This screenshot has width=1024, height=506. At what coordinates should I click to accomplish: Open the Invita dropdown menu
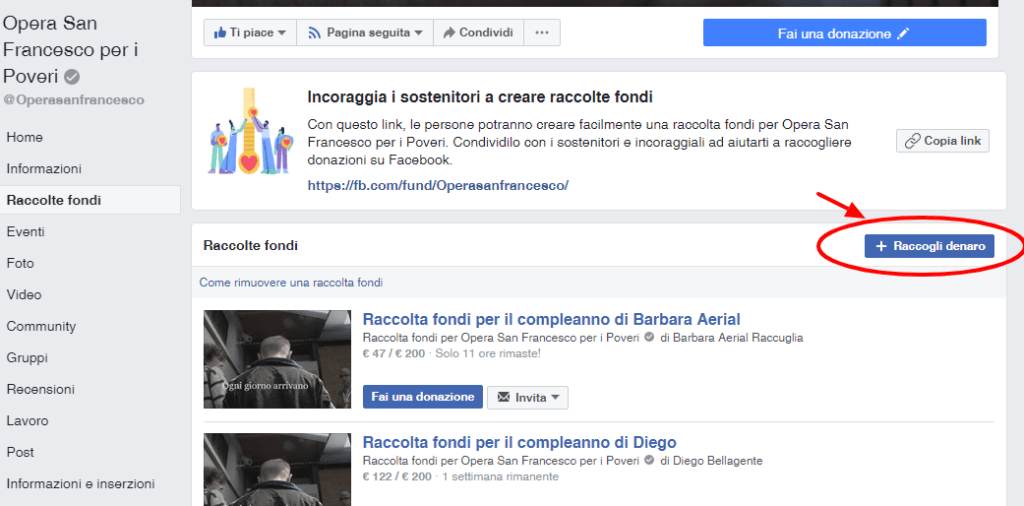pos(528,397)
